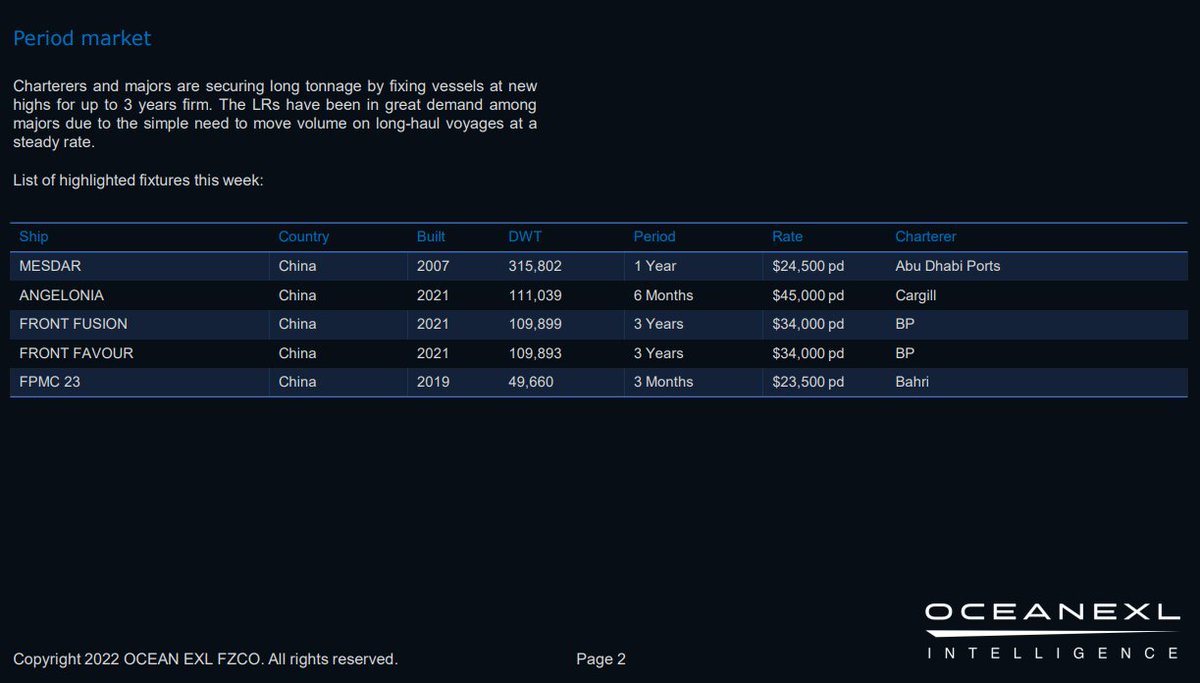Click the 'Page 2' footer label
Viewport: 1200px width, 683px height.
click(x=601, y=659)
